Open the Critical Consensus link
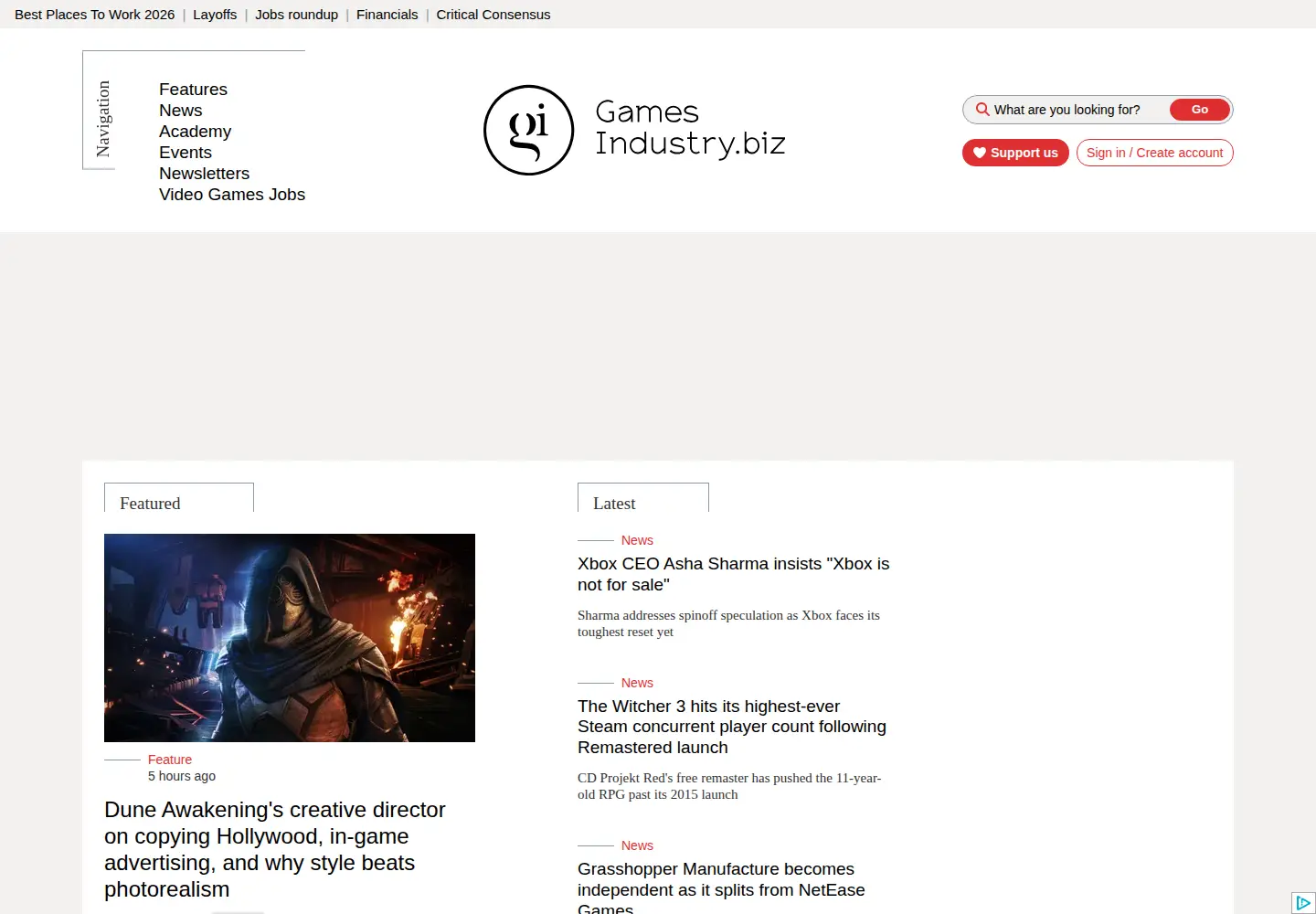The width and height of the screenshot is (1316, 914). (493, 15)
